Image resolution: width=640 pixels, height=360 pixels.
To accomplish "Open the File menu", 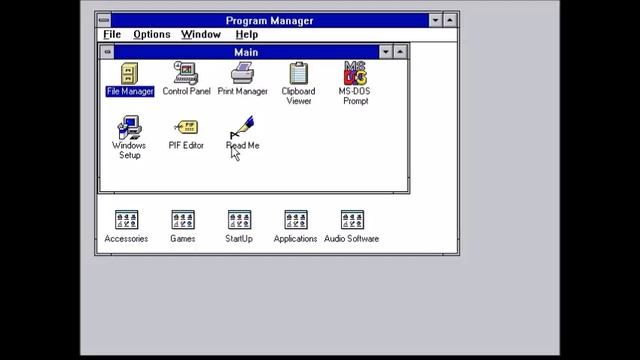I will (112, 35).
